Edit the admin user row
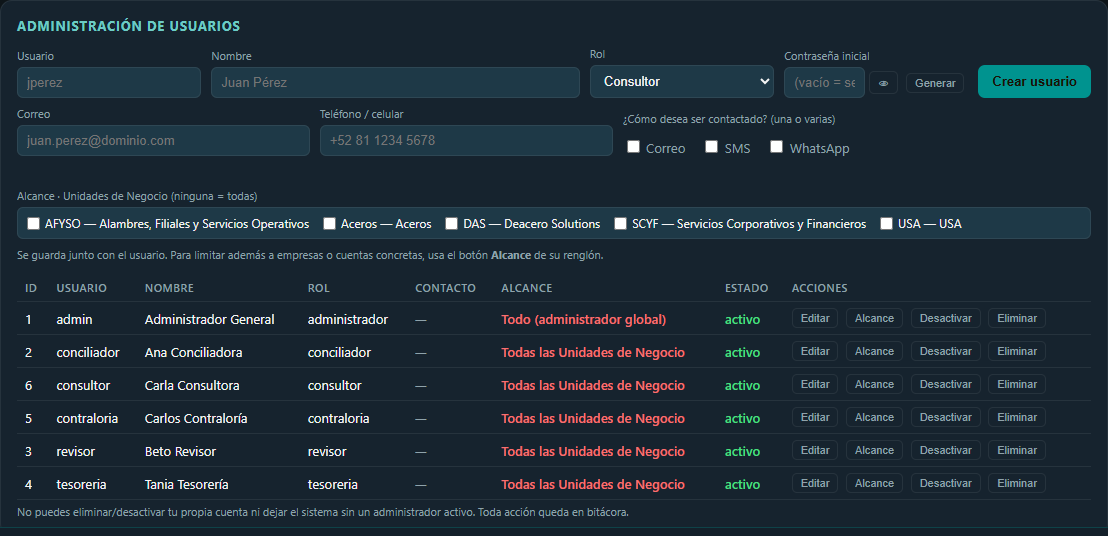The image size is (1108, 536). pyautogui.click(x=815, y=318)
